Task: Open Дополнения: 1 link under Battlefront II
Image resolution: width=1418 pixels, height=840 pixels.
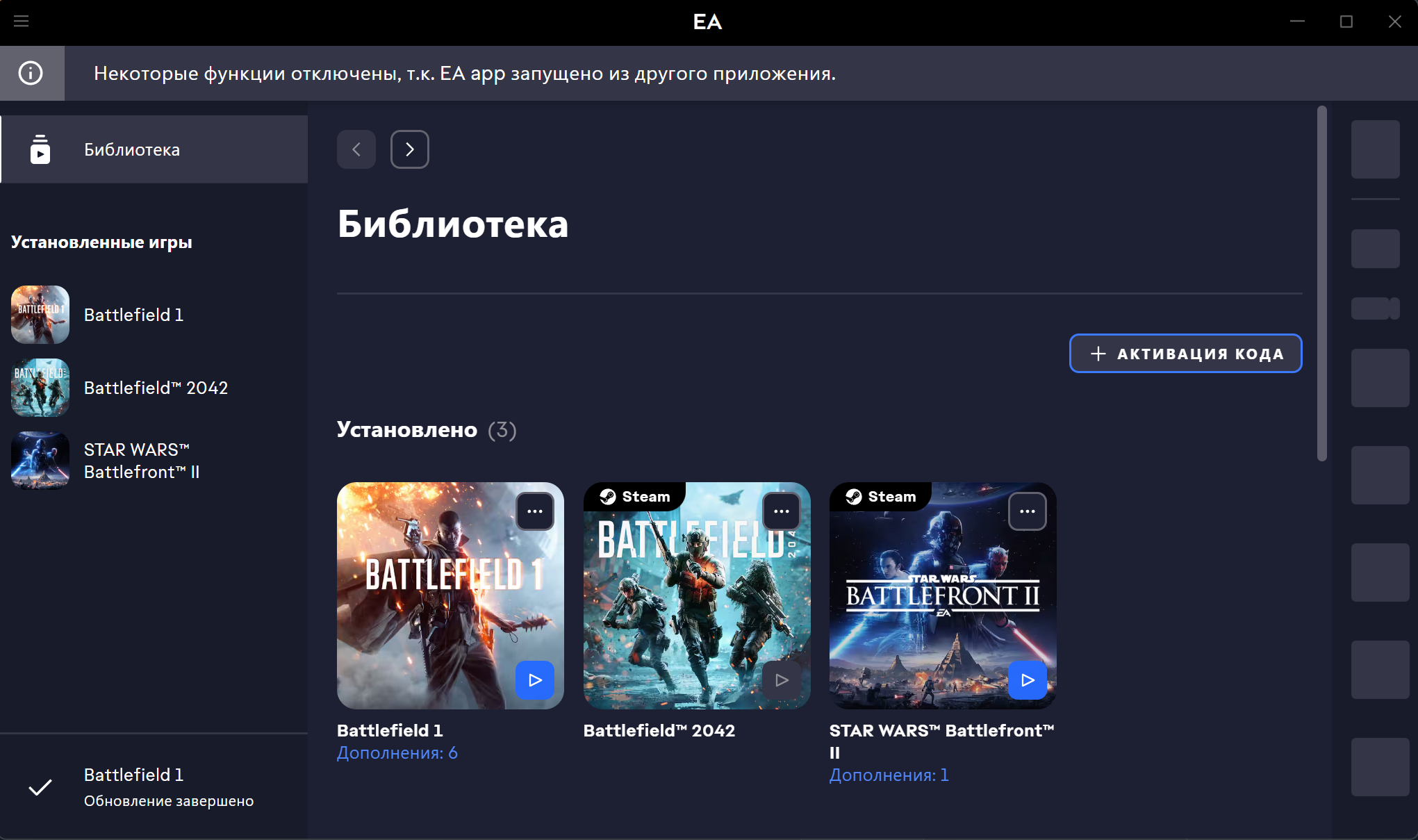Action: coord(889,775)
